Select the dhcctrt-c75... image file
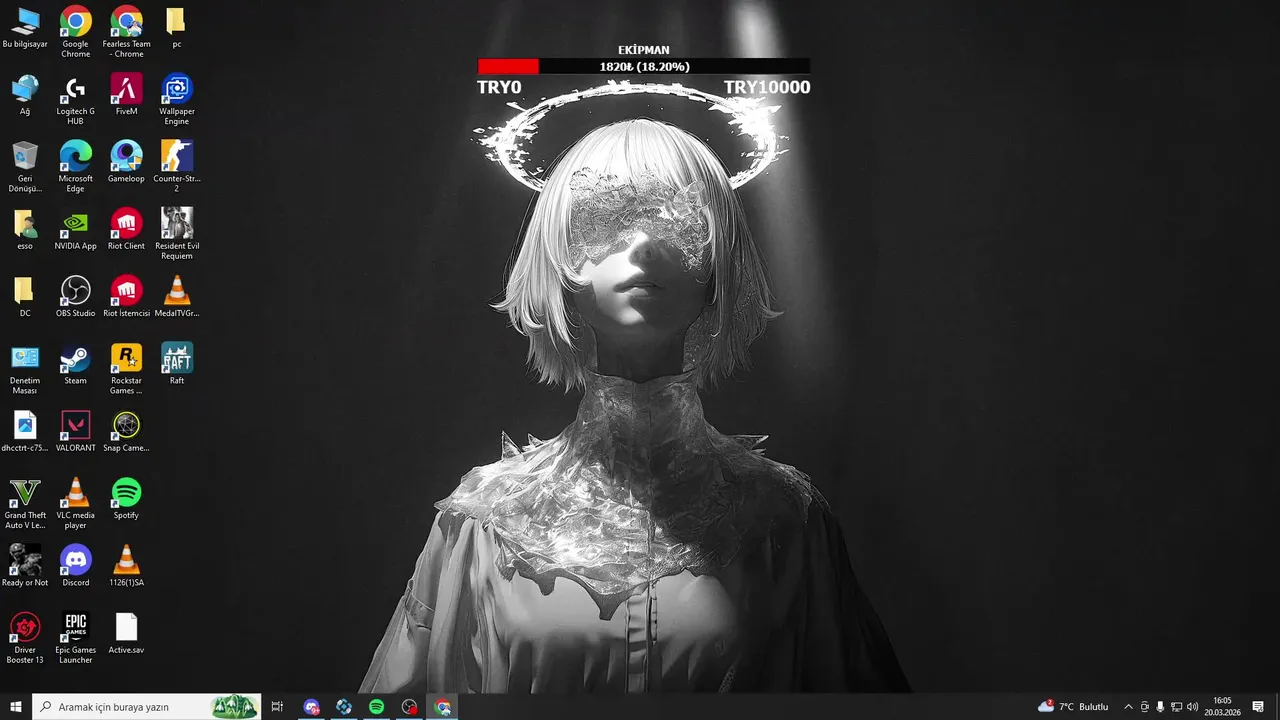The image size is (1280, 720). pyautogui.click(x=25, y=432)
